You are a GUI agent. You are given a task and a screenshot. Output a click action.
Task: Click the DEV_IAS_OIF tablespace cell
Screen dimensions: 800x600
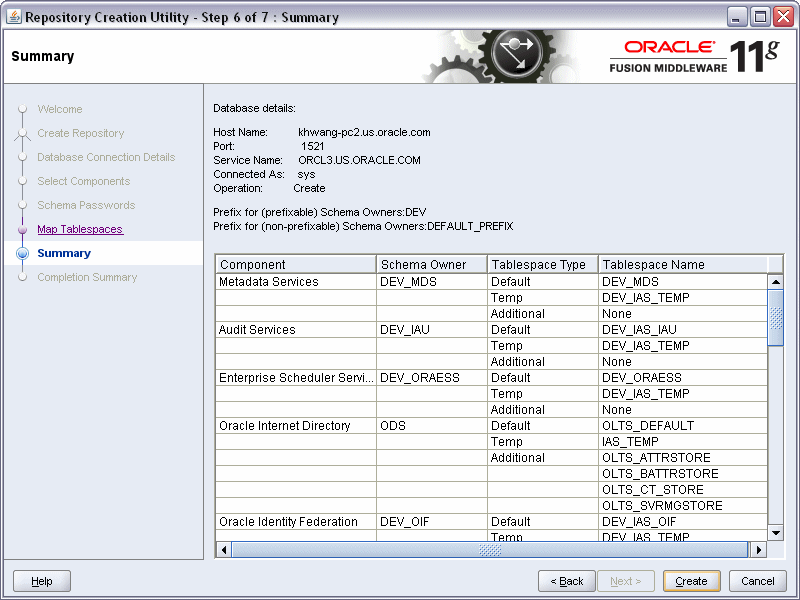(683, 521)
